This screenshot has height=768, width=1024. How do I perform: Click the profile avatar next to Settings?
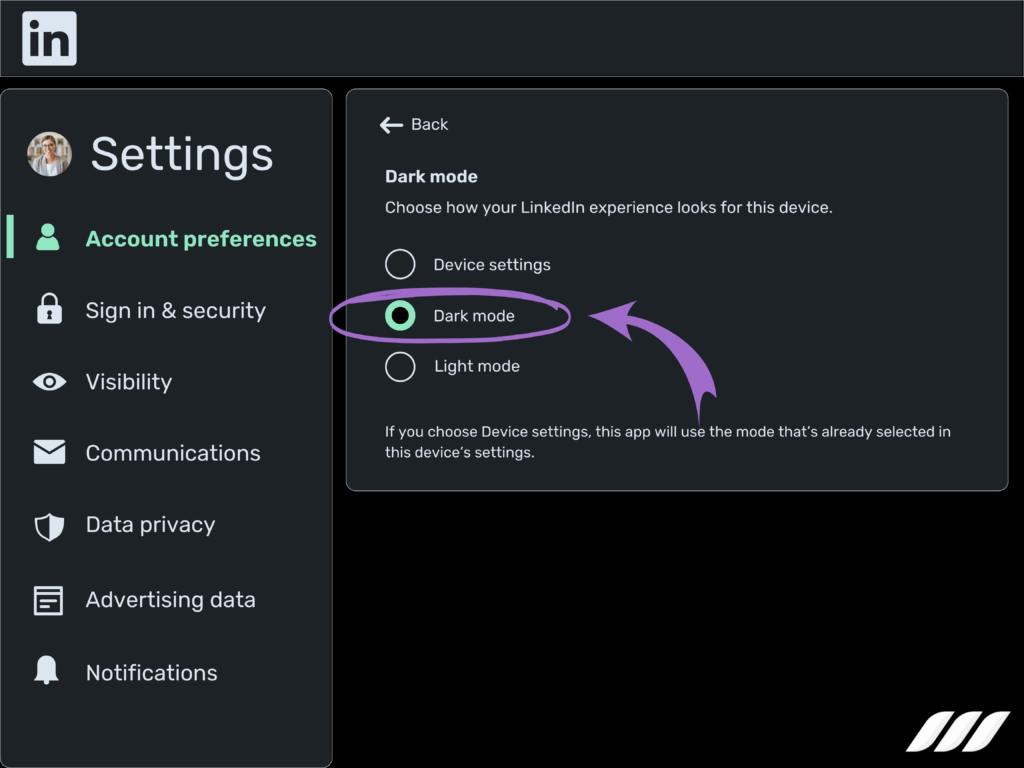point(48,154)
